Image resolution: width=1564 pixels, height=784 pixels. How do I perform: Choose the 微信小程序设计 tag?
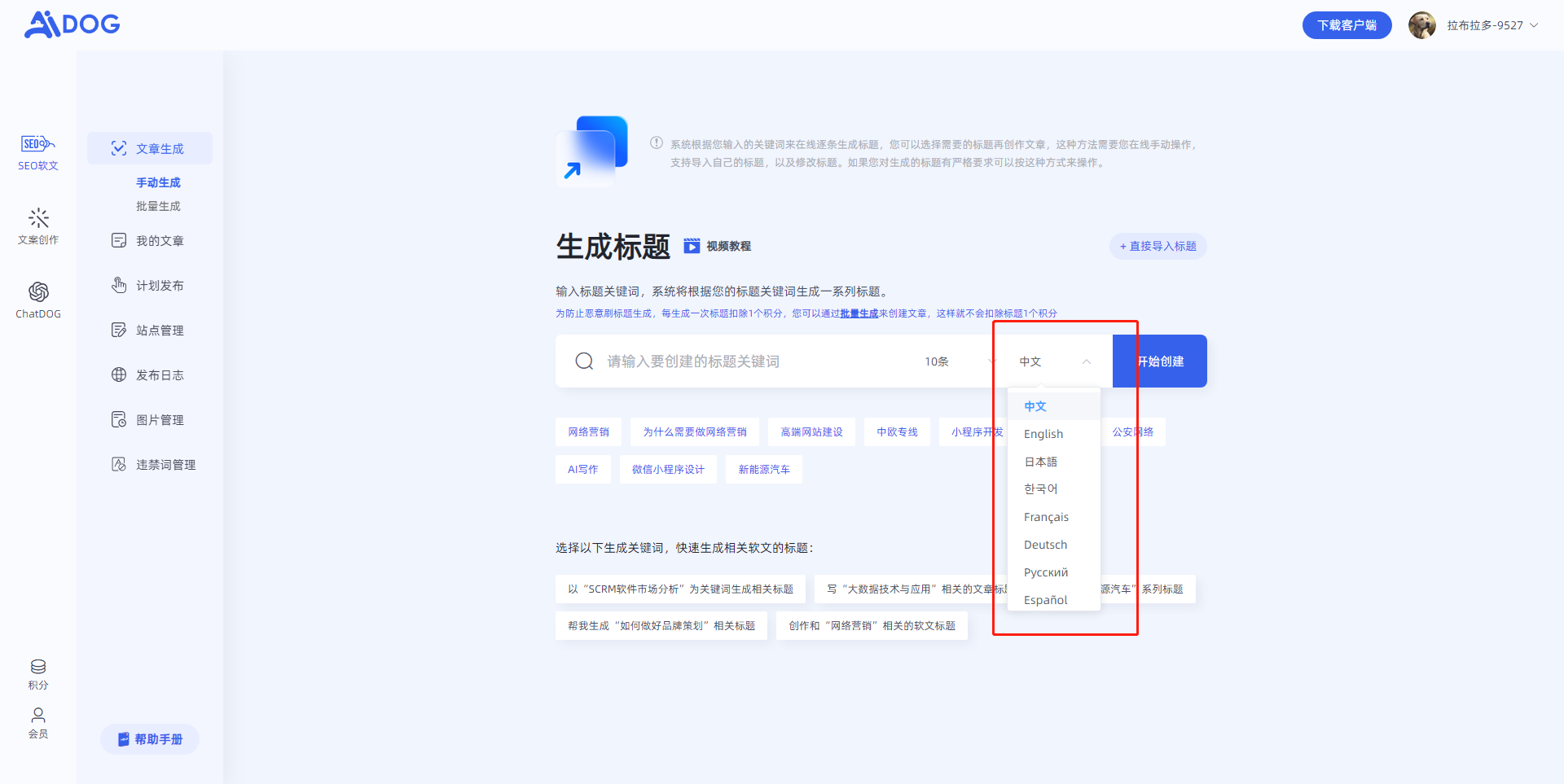tap(668, 470)
